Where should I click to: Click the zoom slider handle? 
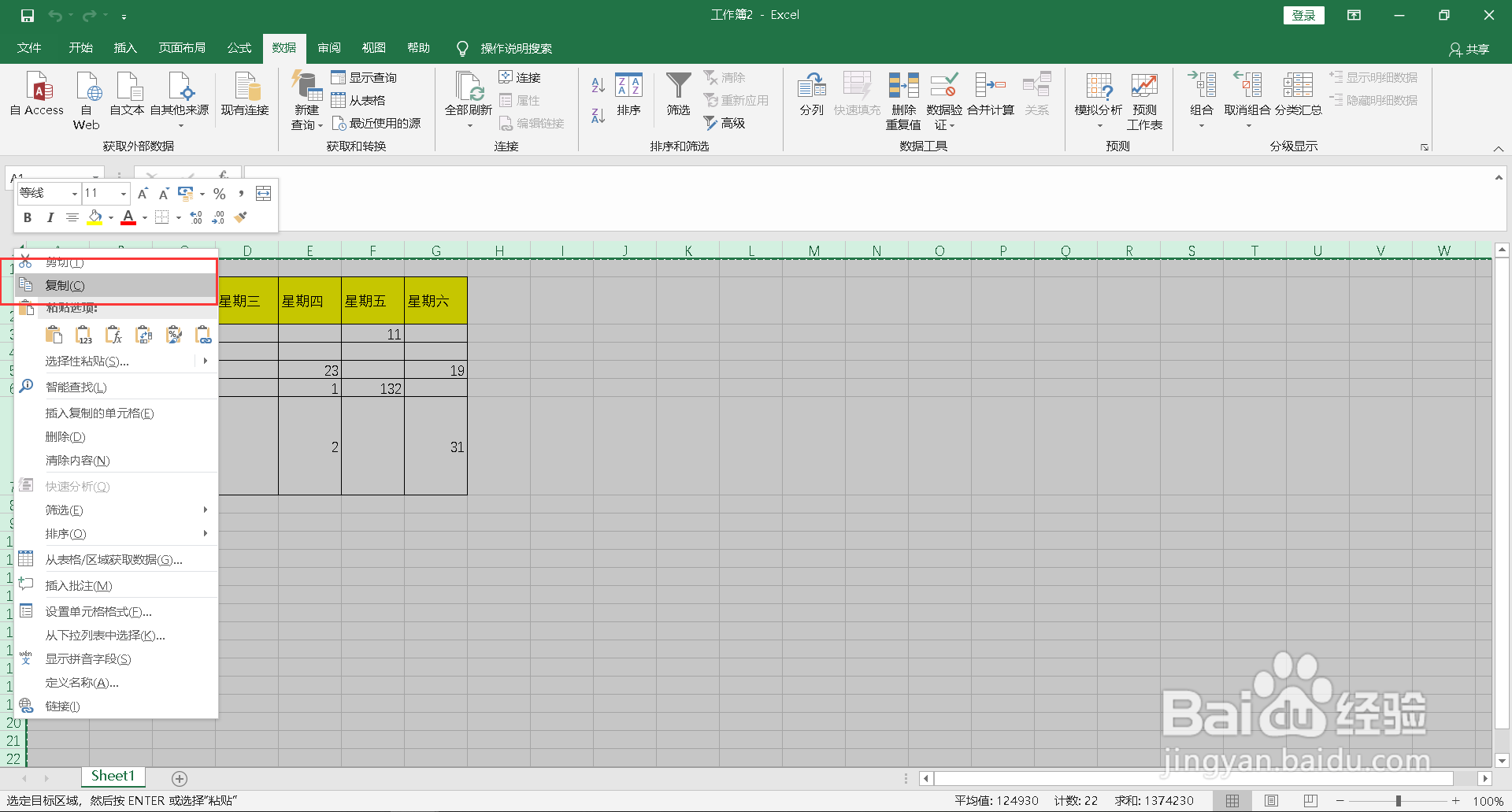tap(1399, 800)
